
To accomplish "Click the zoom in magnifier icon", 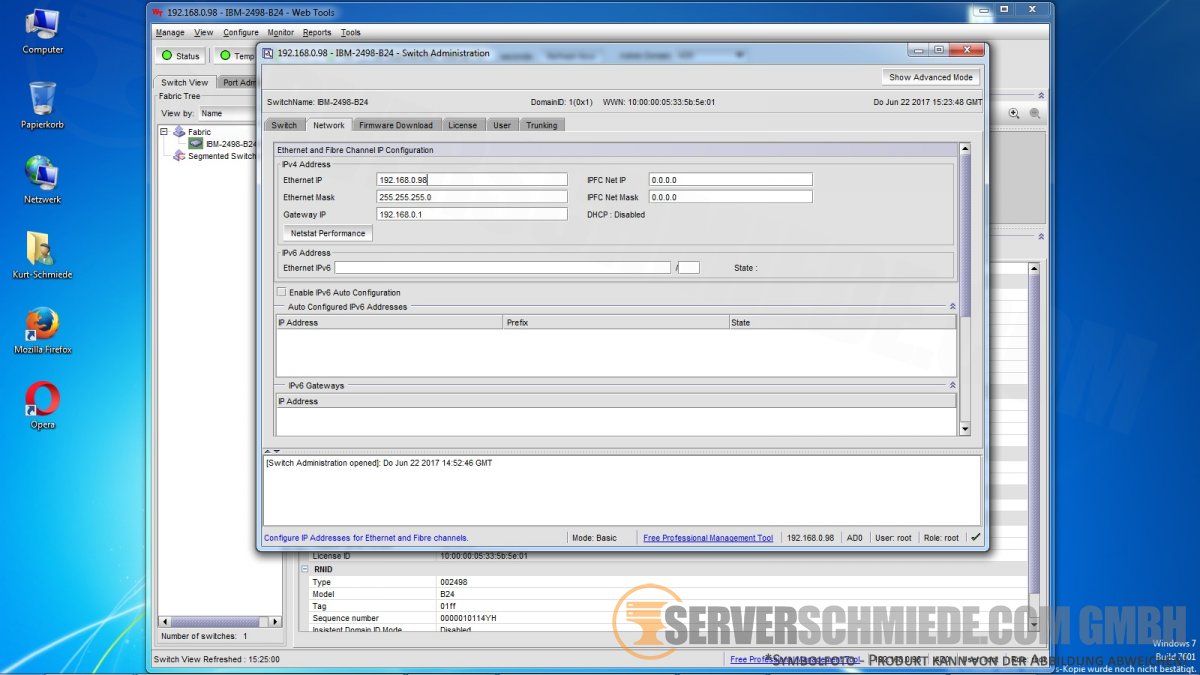I will point(1014,114).
